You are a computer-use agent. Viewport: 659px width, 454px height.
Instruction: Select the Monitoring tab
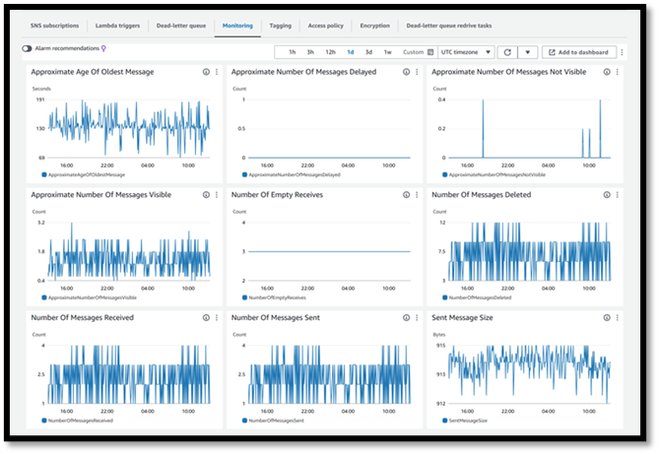point(237,26)
